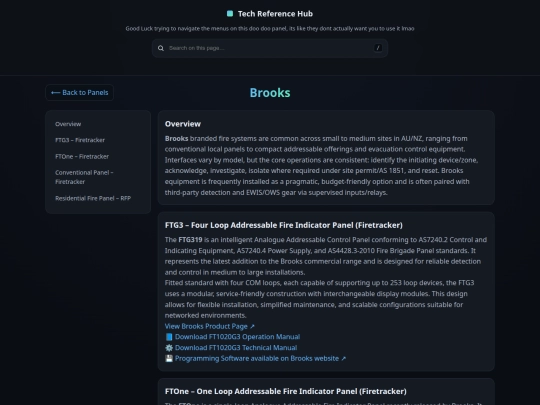Go back using Back to Panels button
Viewport: 540px width, 405px height.
click(x=80, y=93)
